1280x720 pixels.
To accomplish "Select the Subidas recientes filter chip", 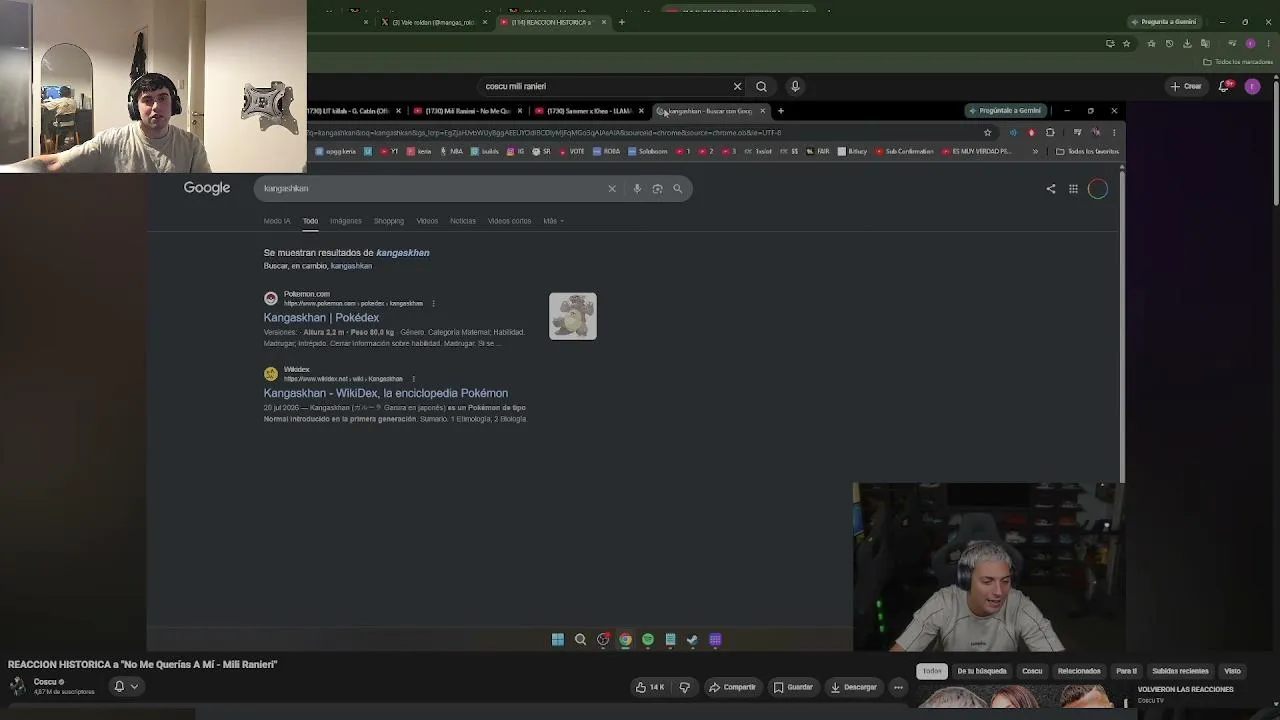I will [1180, 671].
